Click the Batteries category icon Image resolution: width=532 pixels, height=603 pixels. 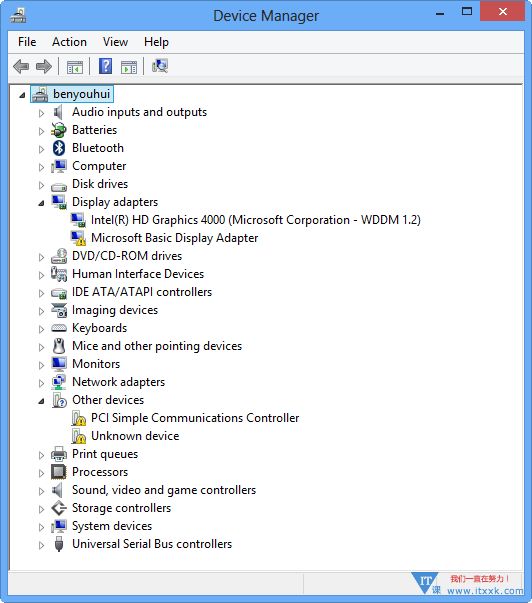pos(58,130)
